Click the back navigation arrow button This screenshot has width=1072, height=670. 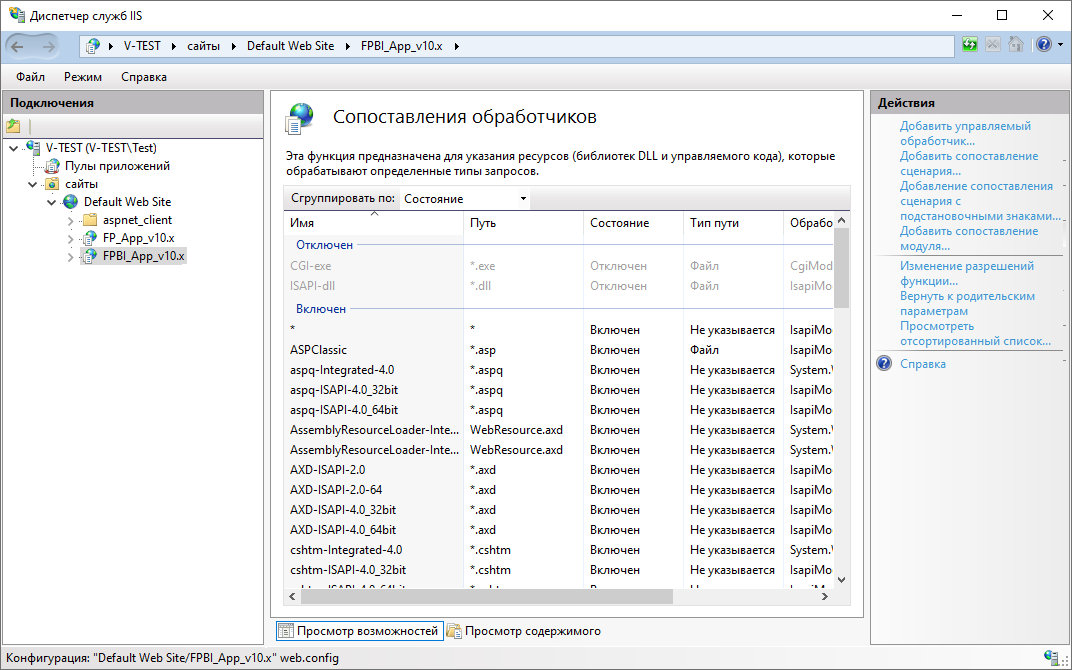pos(18,46)
